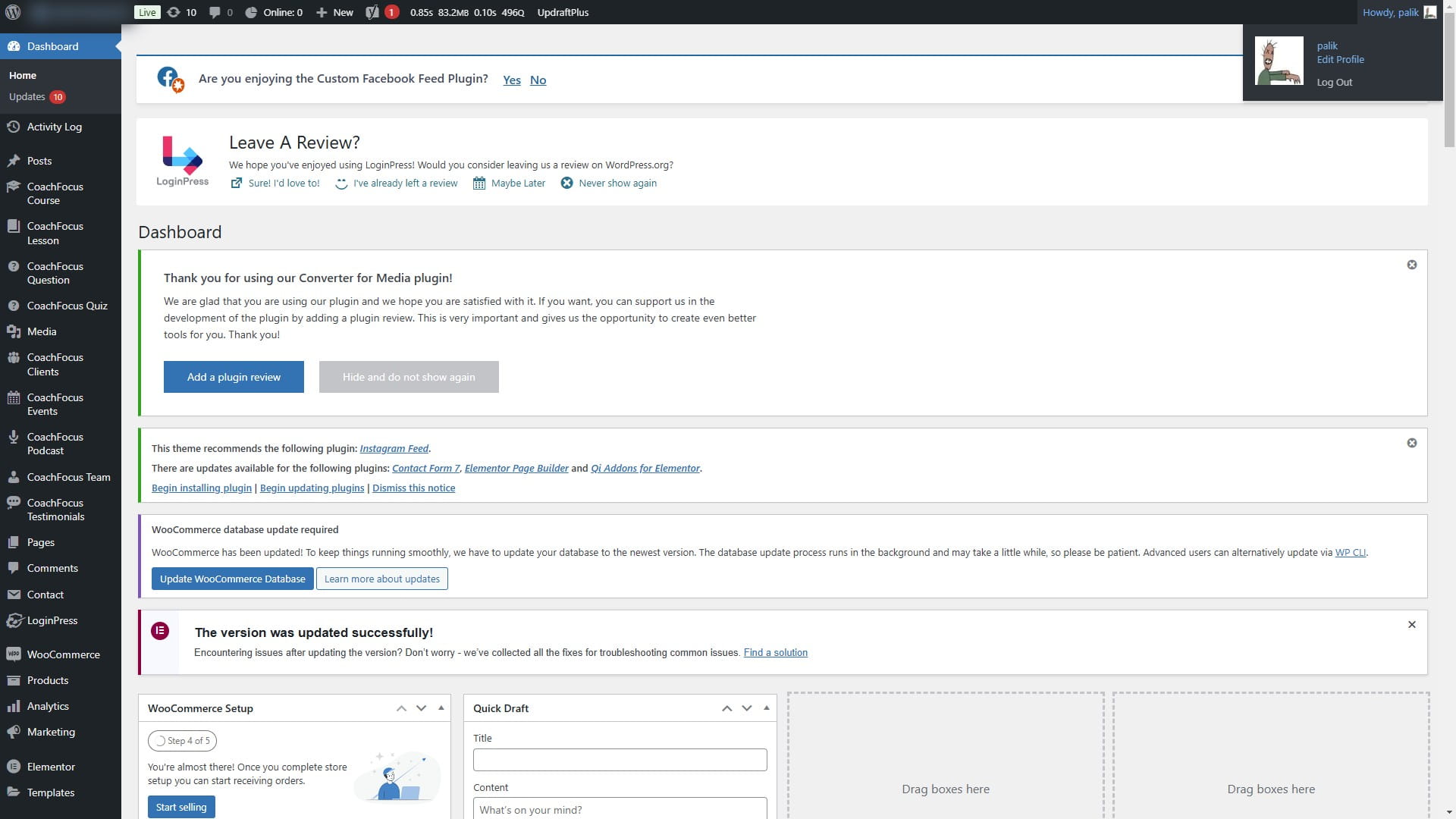The height and width of the screenshot is (819, 1456).
Task: Click Log Out in profile menu
Action: (1334, 82)
